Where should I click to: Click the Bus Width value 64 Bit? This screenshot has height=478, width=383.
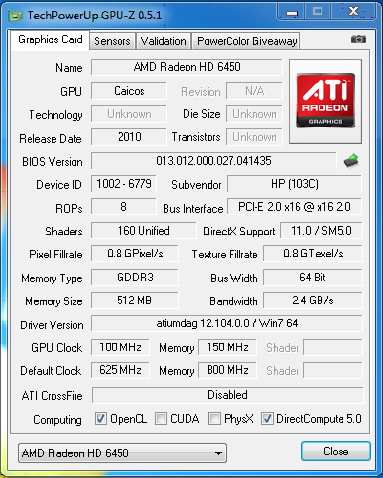point(313,277)
